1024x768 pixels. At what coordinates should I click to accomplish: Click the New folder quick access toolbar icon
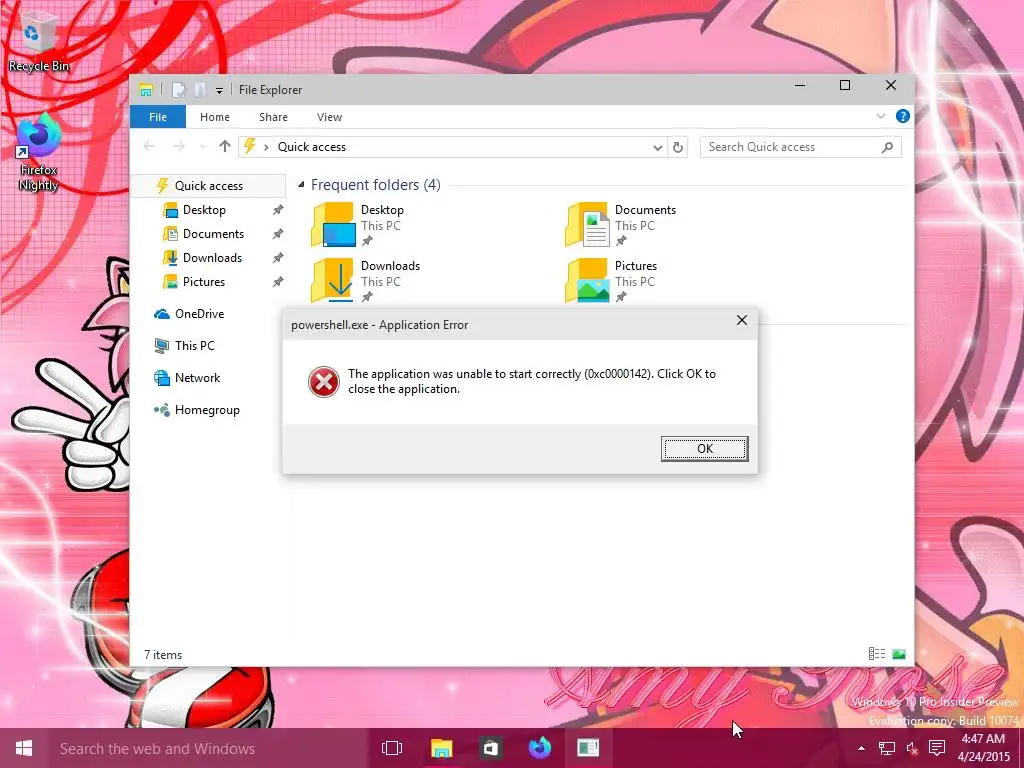click(x=200, y=89)
